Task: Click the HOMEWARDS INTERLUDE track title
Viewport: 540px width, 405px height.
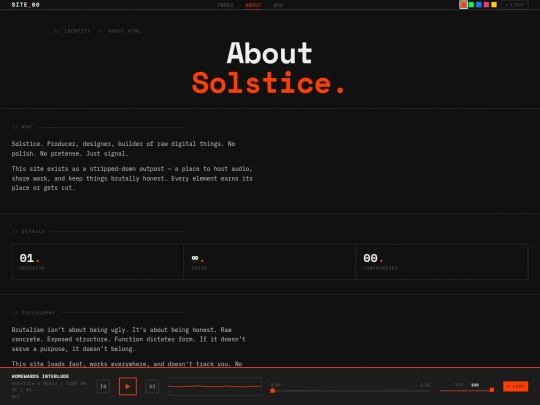Action: coord(40,376)
